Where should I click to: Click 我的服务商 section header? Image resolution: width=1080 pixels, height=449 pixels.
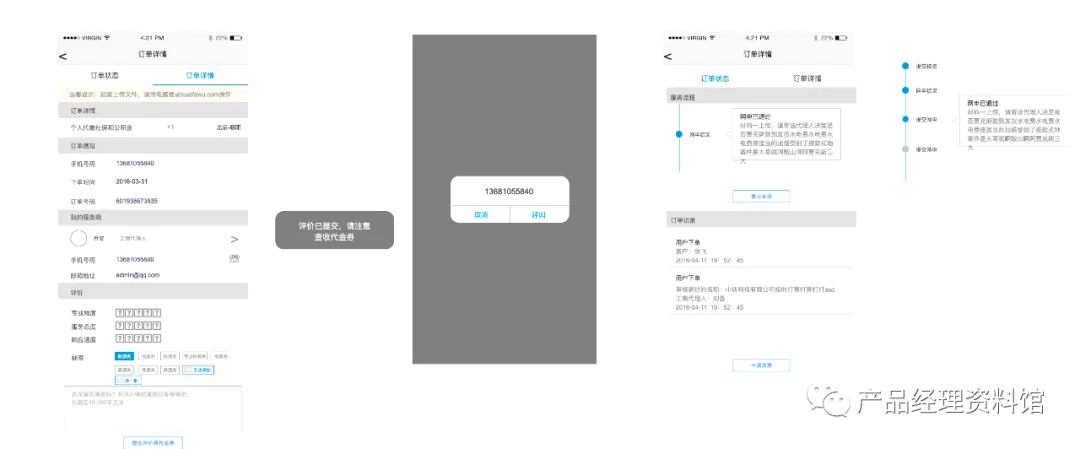pyautogui.click(x=153, y=217)
